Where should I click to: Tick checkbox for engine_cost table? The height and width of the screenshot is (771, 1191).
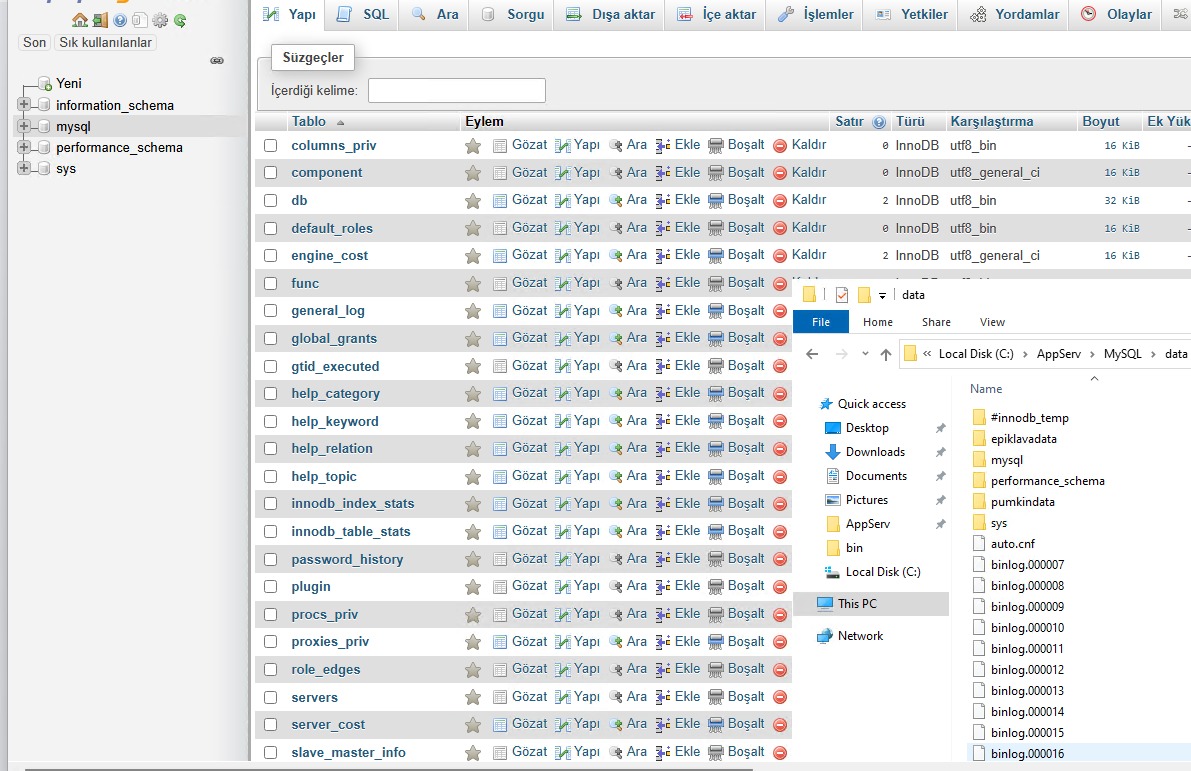pos(270,255)
